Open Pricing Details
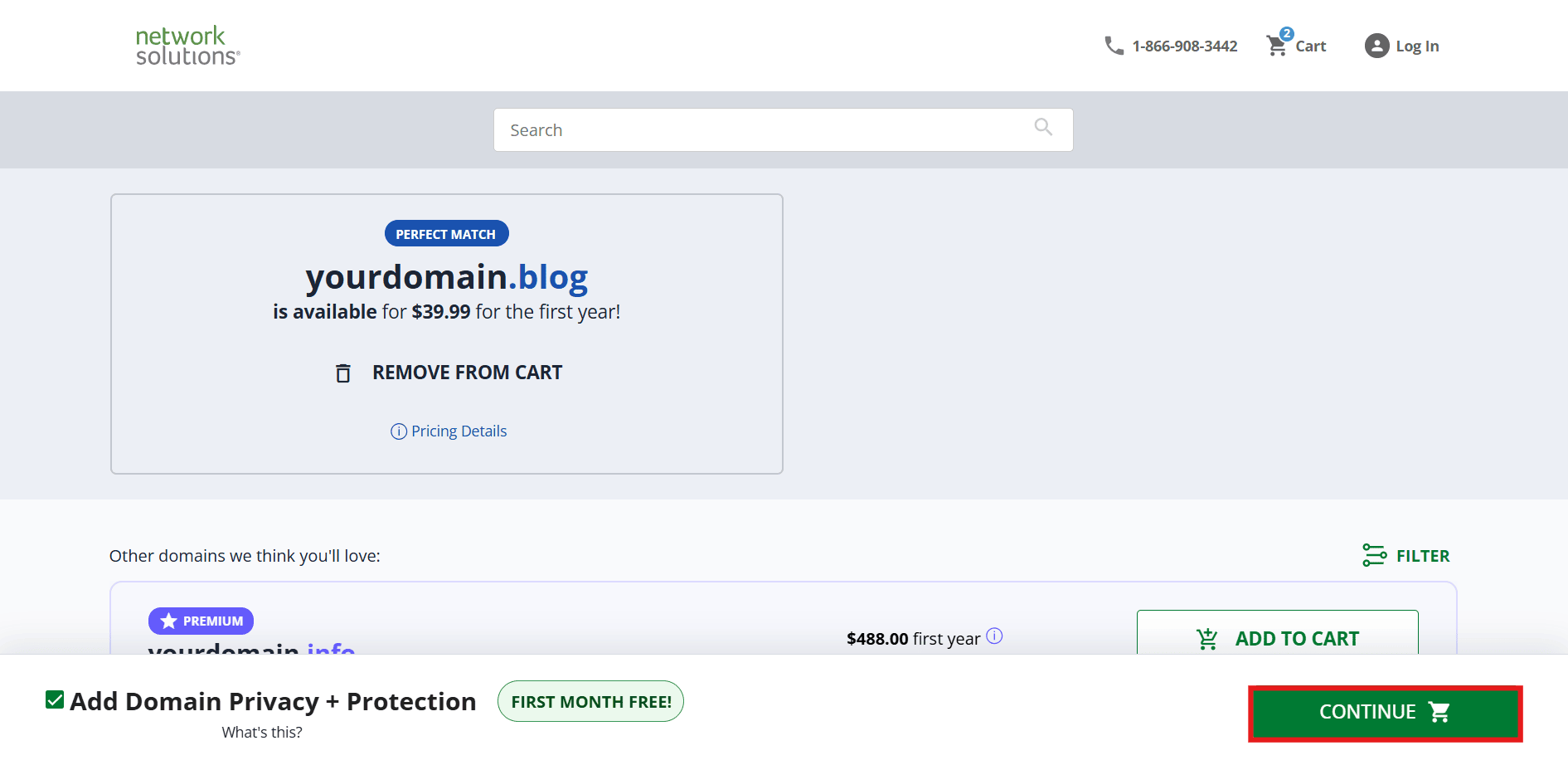1568x765 pixels. click(x=458, y=431)
